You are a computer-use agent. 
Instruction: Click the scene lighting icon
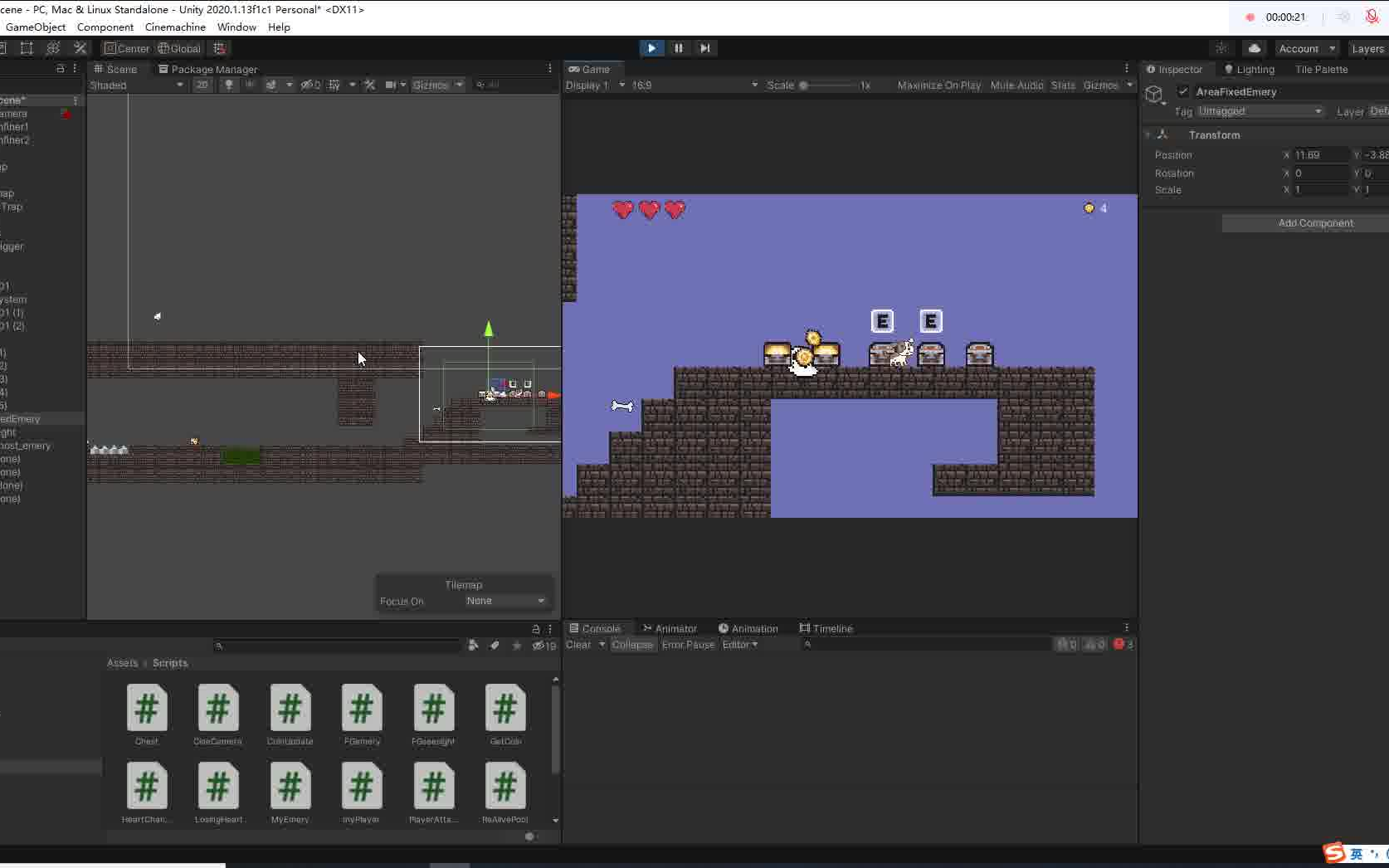click(x=229, y=85)
